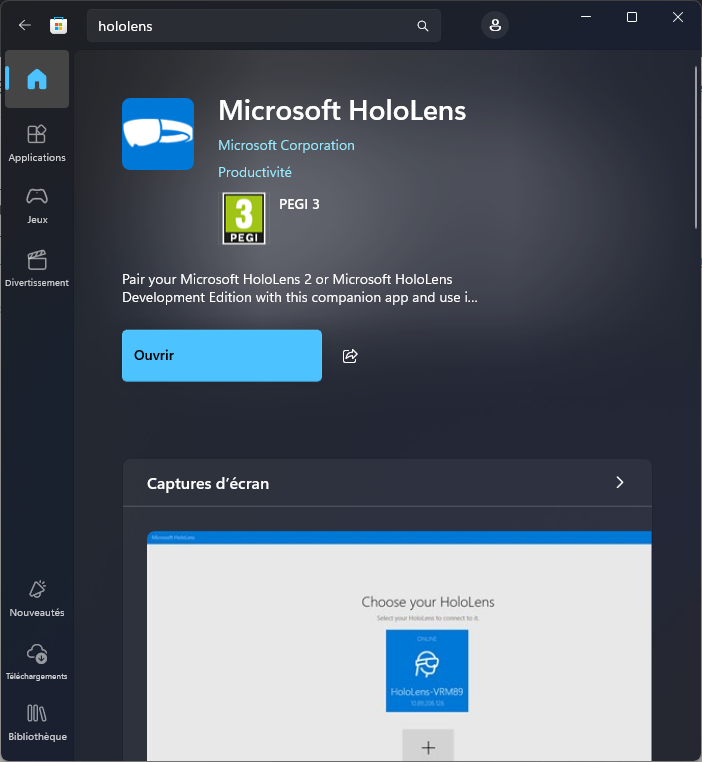Open the Microsoft Corporation publisher link
The height and width of the screenshot is (762, 702).
[286, 145]
